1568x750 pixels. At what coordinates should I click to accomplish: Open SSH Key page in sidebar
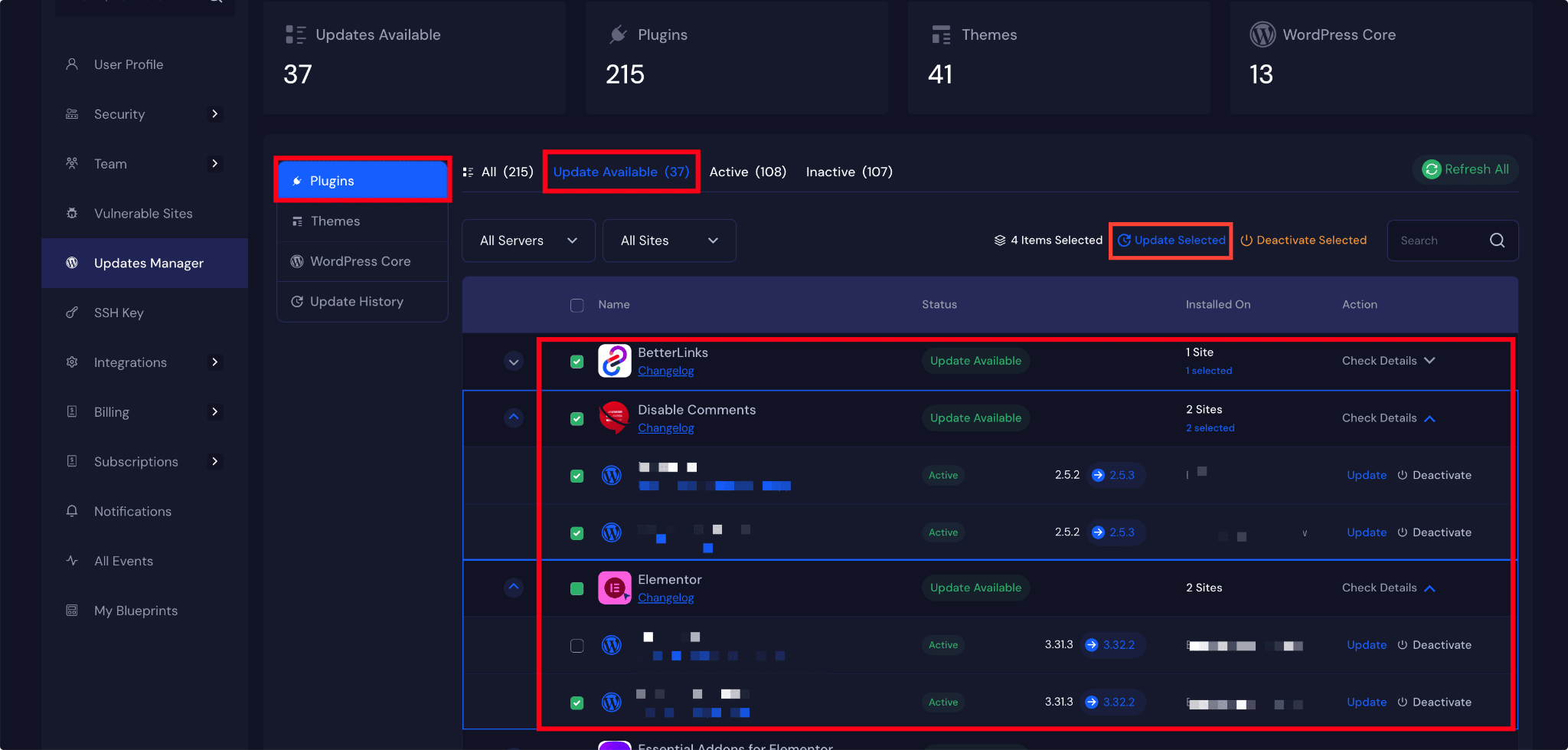119,313
